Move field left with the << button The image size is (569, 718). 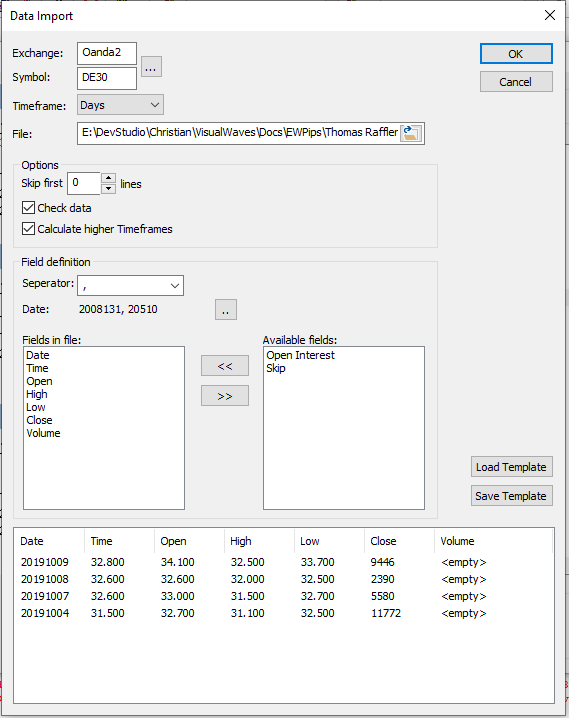pos(225,365)
